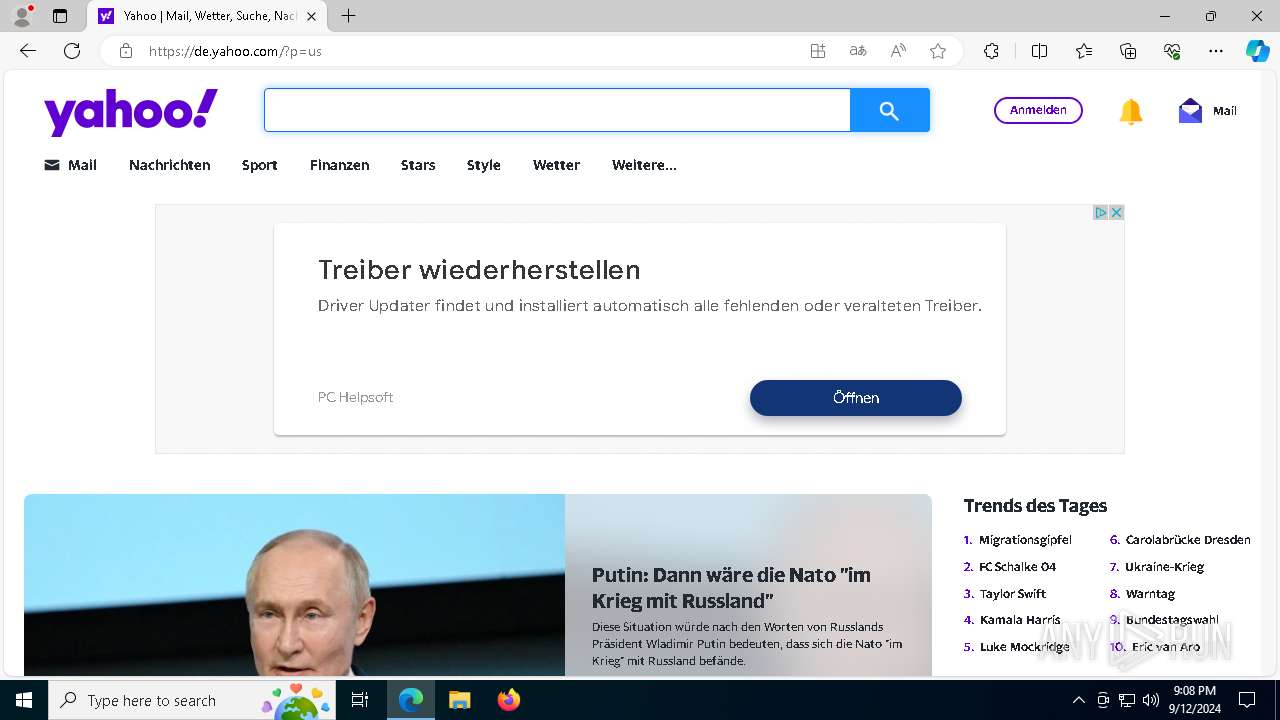Viewport: 1280px width, 720px height.
Task: Open the Windows notification center
Action: pos(1247,700)
